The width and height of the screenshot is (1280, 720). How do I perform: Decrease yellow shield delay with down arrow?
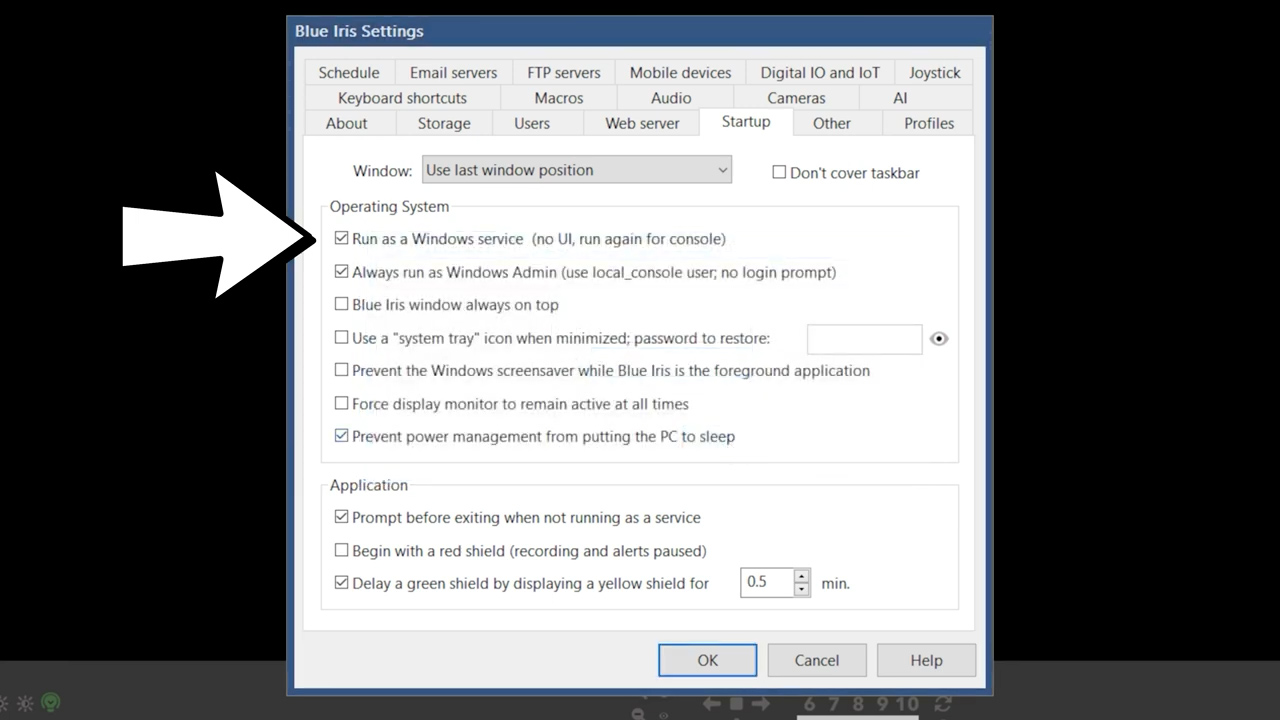(x=801, y=589)
